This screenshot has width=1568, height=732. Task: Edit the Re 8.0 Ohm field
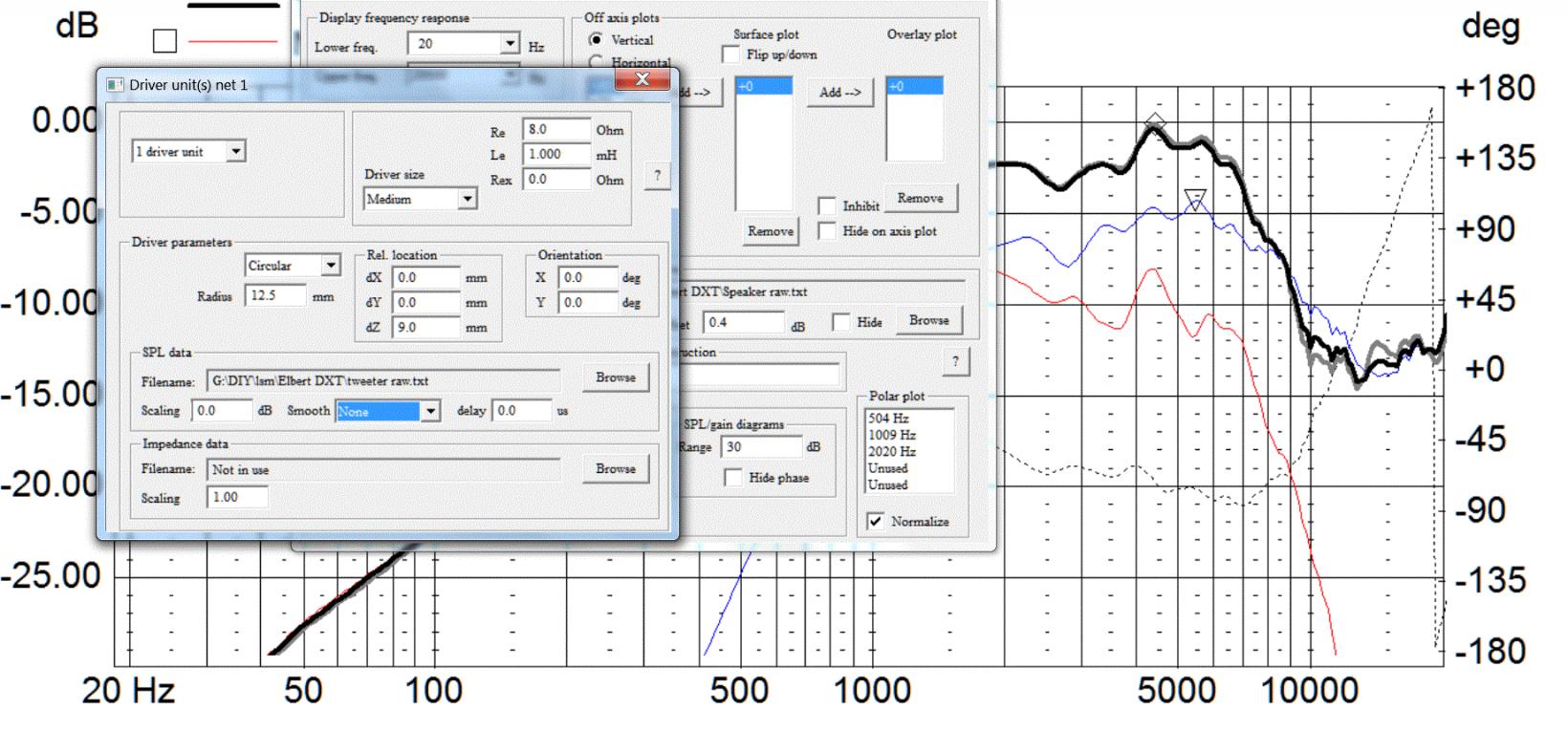[556, 129]
